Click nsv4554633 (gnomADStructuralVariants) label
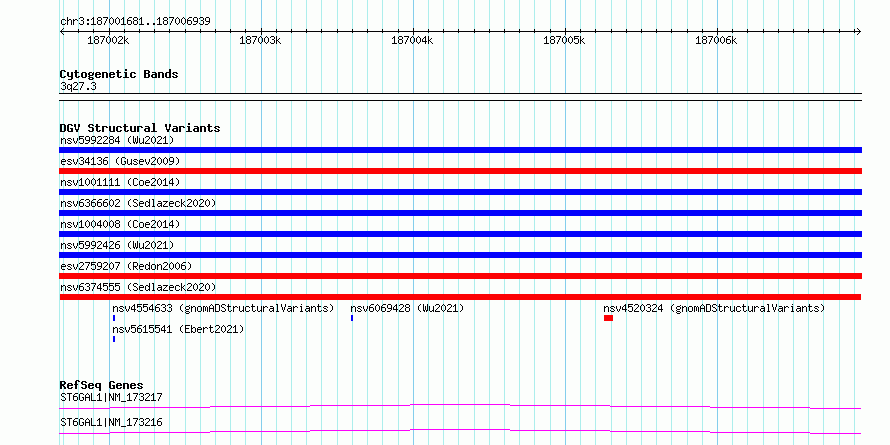 tap(223, 308)
